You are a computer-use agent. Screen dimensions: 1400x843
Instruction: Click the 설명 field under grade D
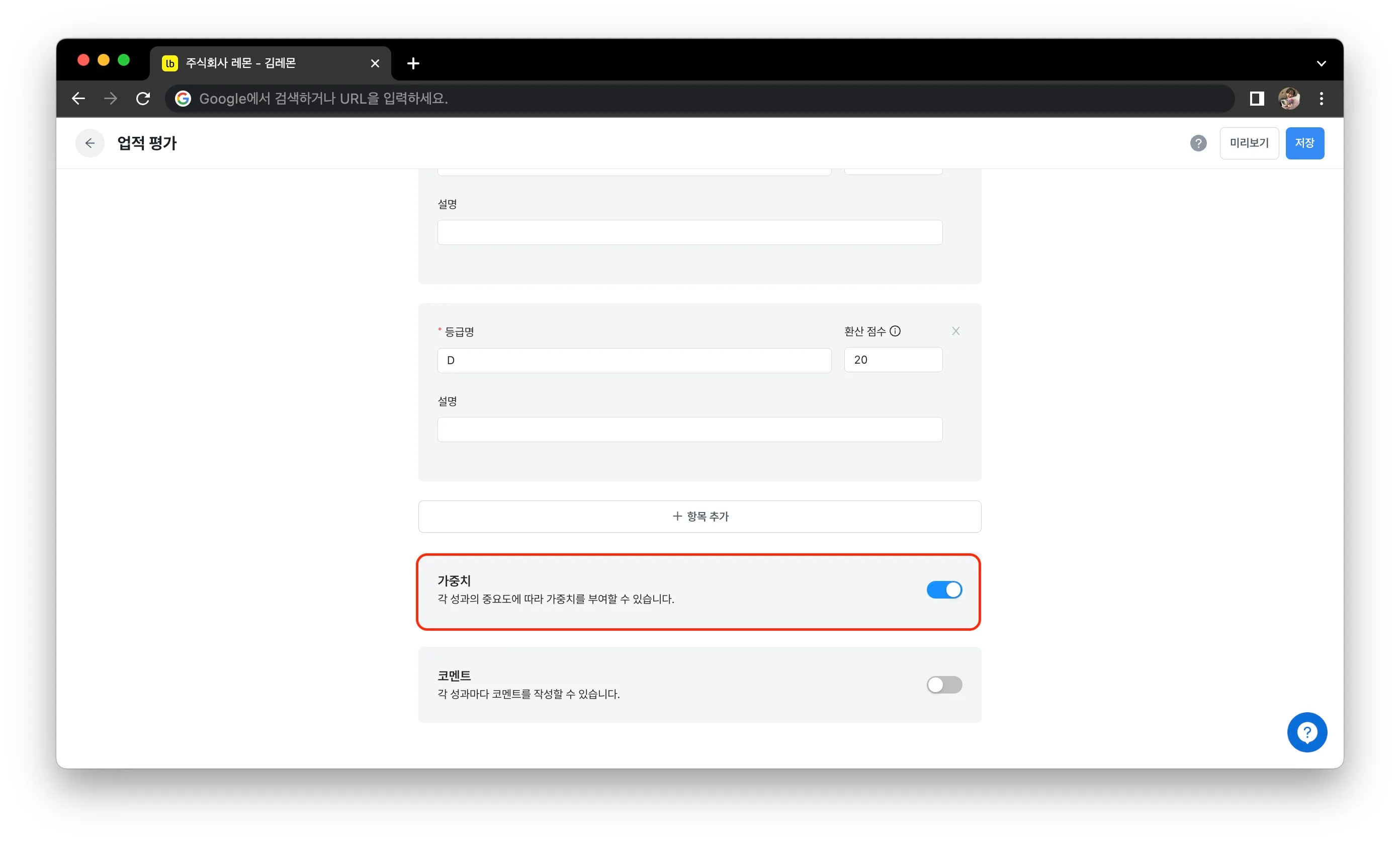tap(689, 430)
